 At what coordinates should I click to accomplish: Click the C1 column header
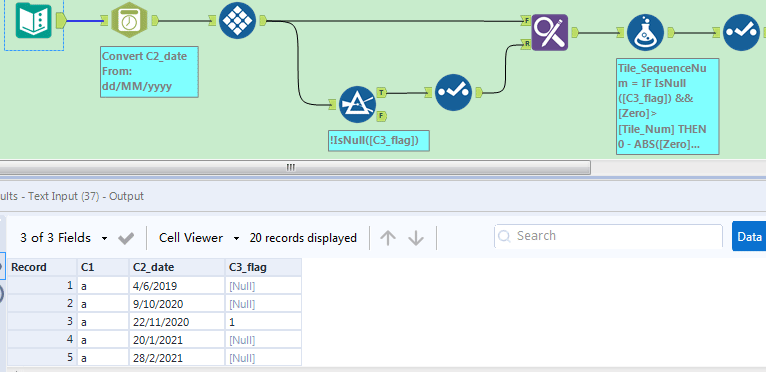pos(103,267)
